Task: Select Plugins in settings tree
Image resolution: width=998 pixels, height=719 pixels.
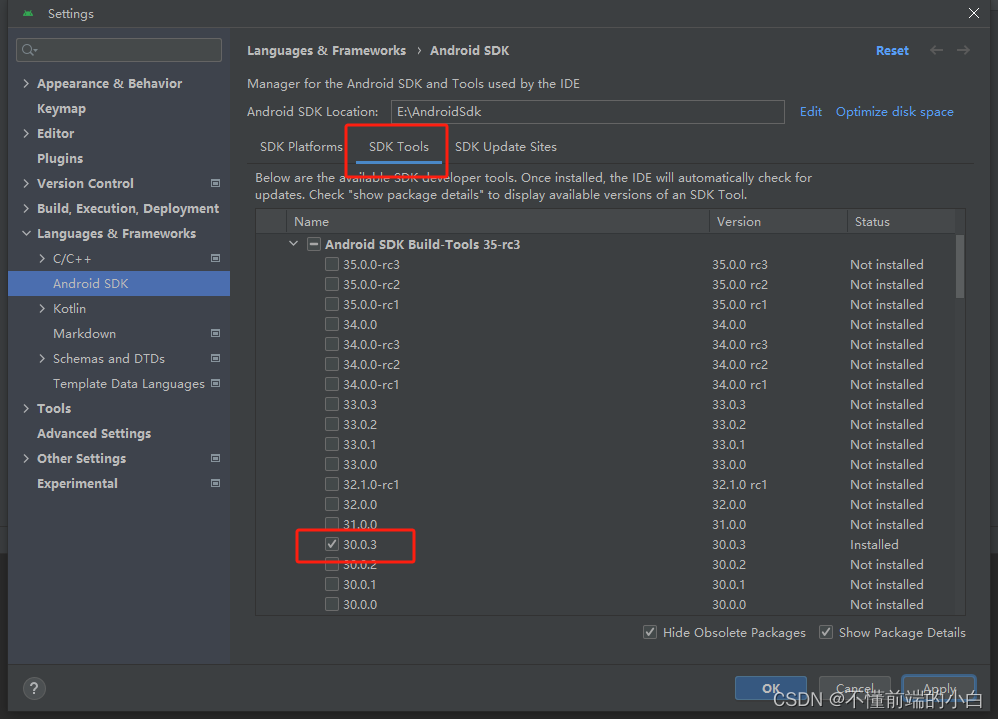Action: [60, 158]
